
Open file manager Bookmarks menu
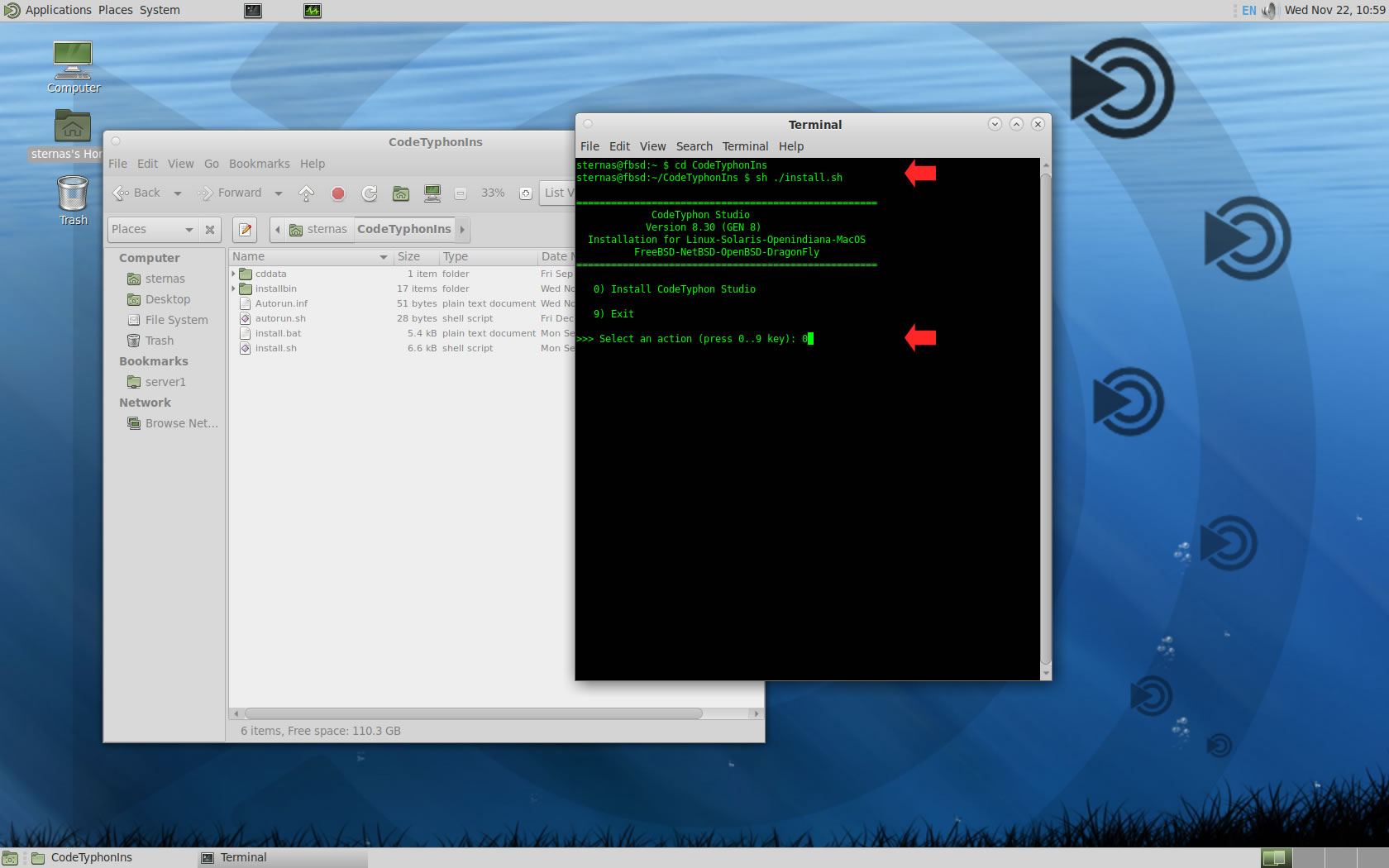point(260,164)
